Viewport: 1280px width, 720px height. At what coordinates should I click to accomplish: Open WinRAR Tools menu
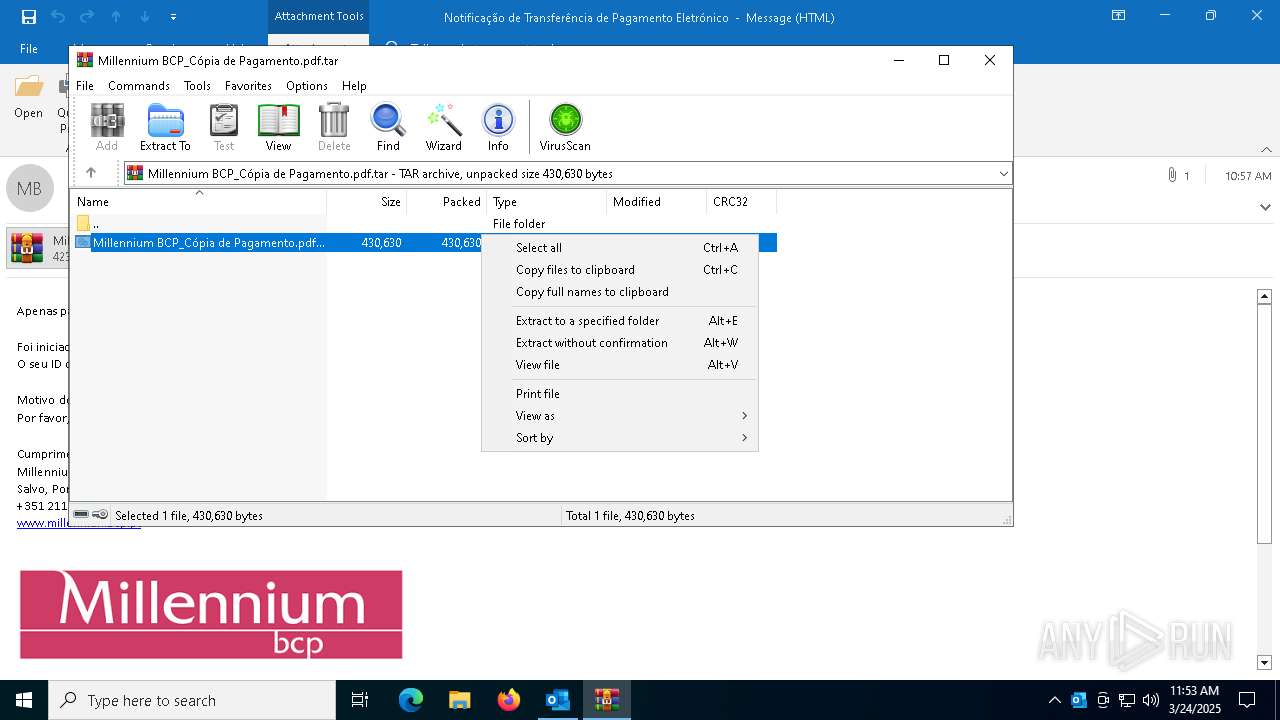coord(197,86)
